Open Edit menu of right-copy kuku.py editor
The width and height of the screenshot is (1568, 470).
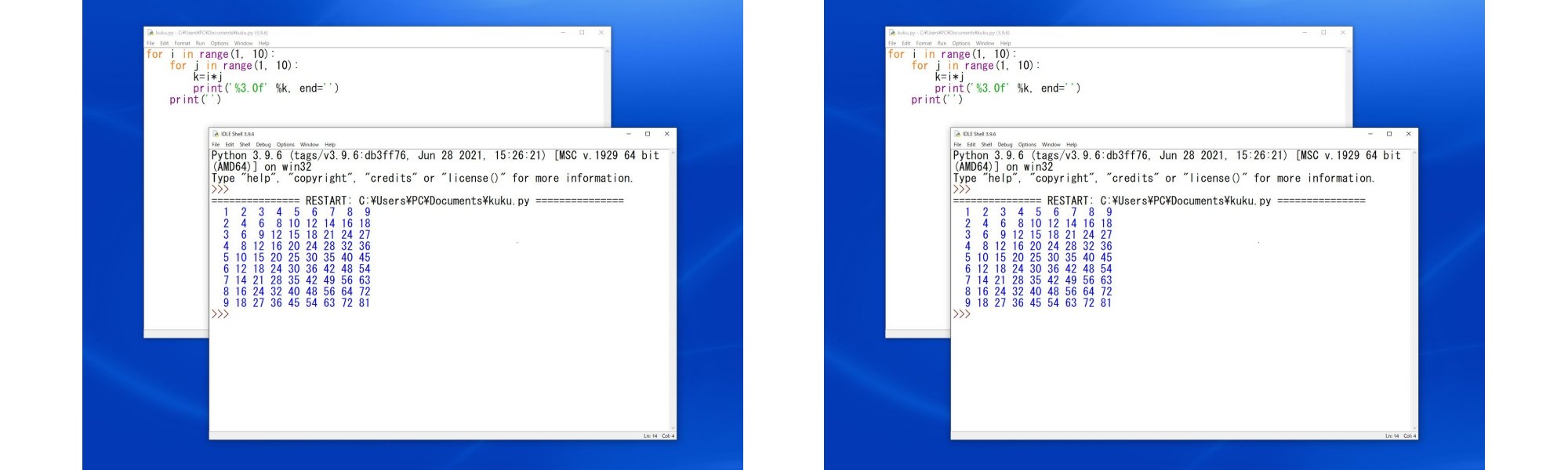point(906,43)
